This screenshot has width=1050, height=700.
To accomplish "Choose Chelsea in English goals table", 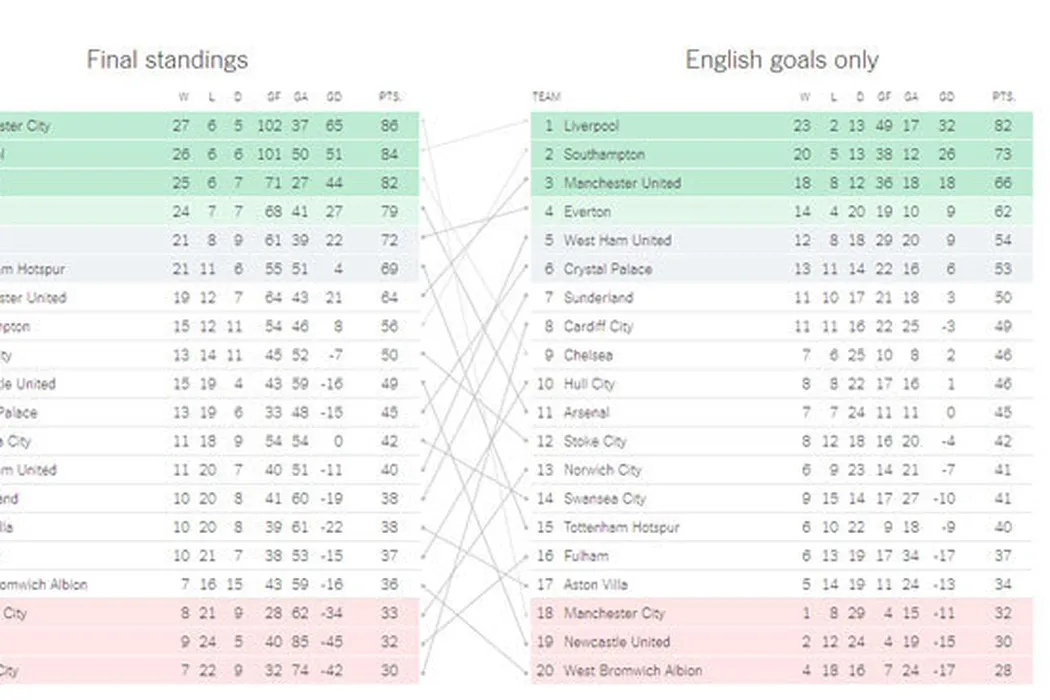I will [588, 355].
